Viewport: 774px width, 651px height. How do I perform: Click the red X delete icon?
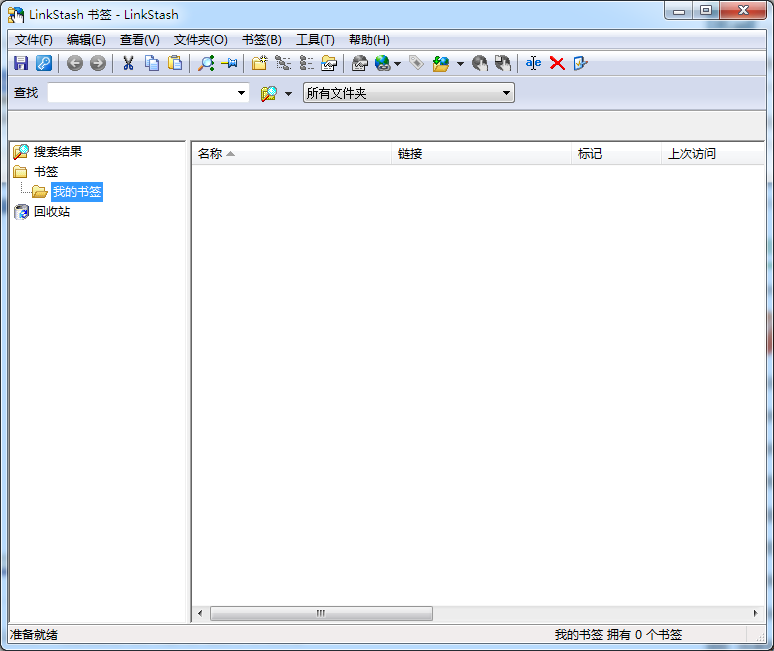click(x=557, y=63)
